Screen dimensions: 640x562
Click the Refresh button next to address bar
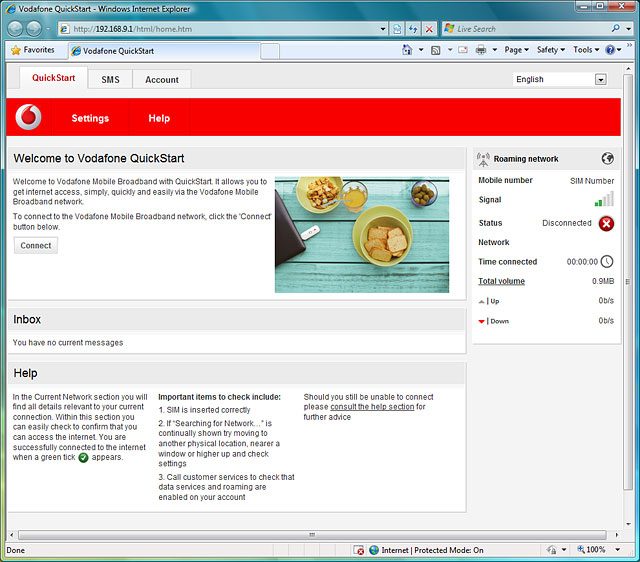click(413, 29)
